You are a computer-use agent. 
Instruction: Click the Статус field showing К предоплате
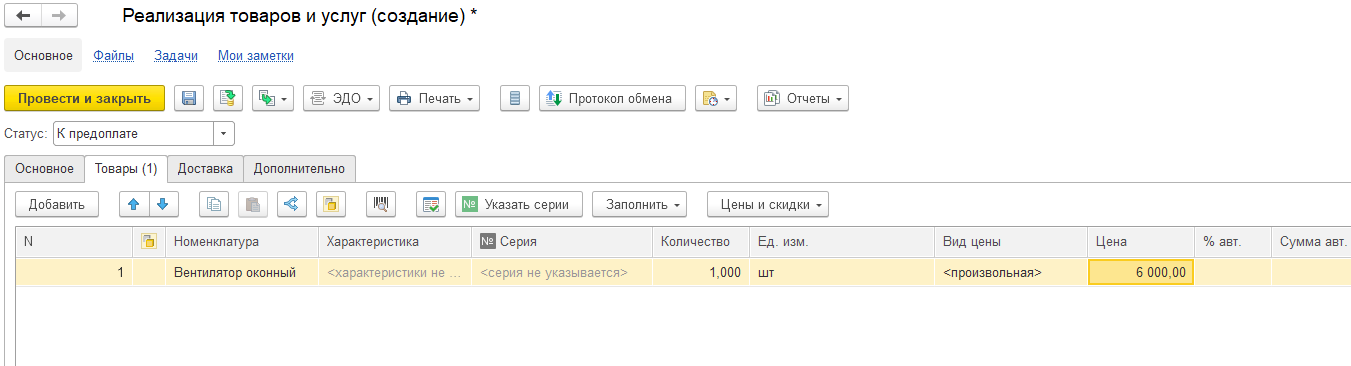pyautogui.click(x=133, y=133)
